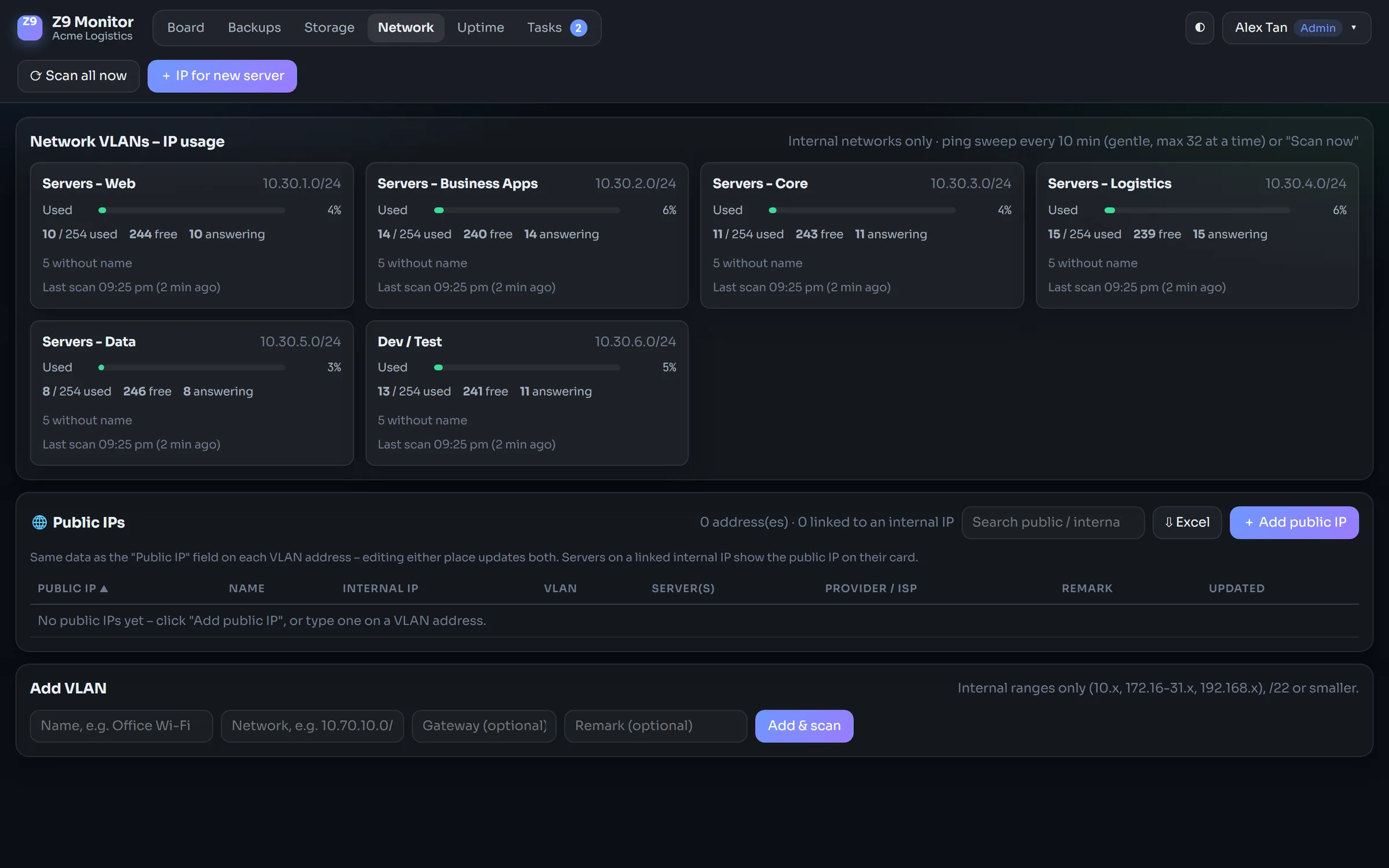The width and height of the screenshot is (1389, 868).
Task: Open the Servers - Logistics VLAN card
Action: point(1197,235)
